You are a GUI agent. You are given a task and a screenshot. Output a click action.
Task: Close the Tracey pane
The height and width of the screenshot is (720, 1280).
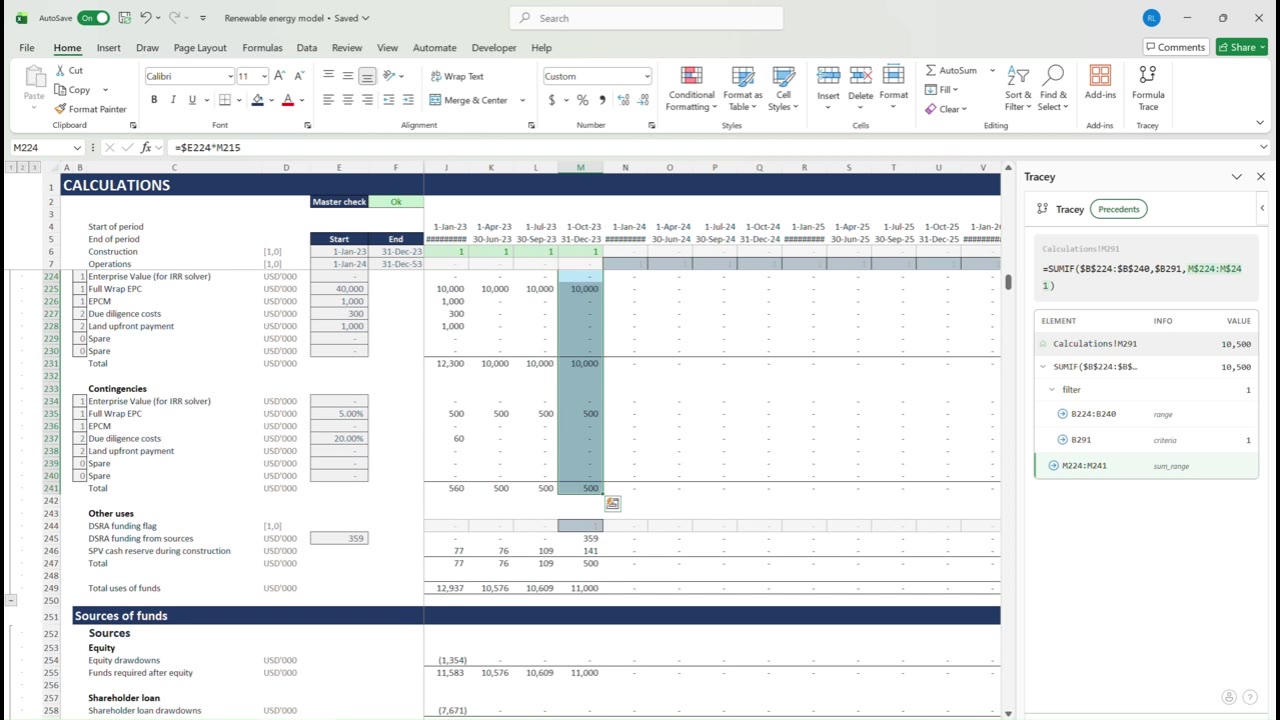[x=1260, y=177]
